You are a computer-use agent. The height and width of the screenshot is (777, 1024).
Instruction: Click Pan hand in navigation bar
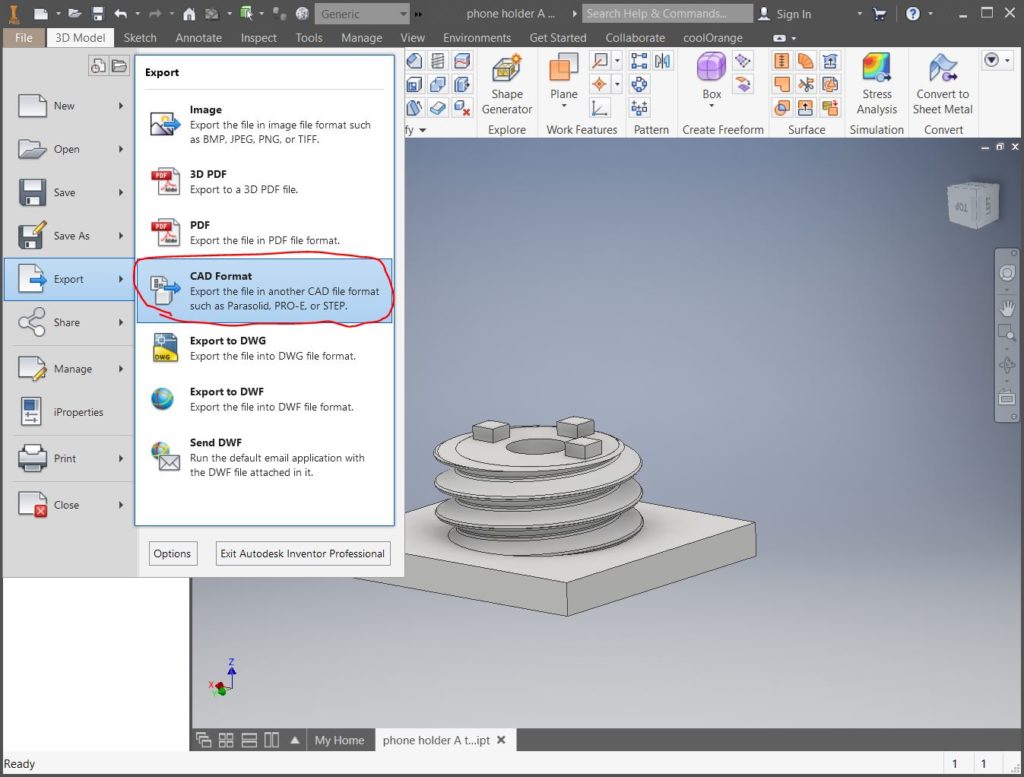click(1007, 308)
